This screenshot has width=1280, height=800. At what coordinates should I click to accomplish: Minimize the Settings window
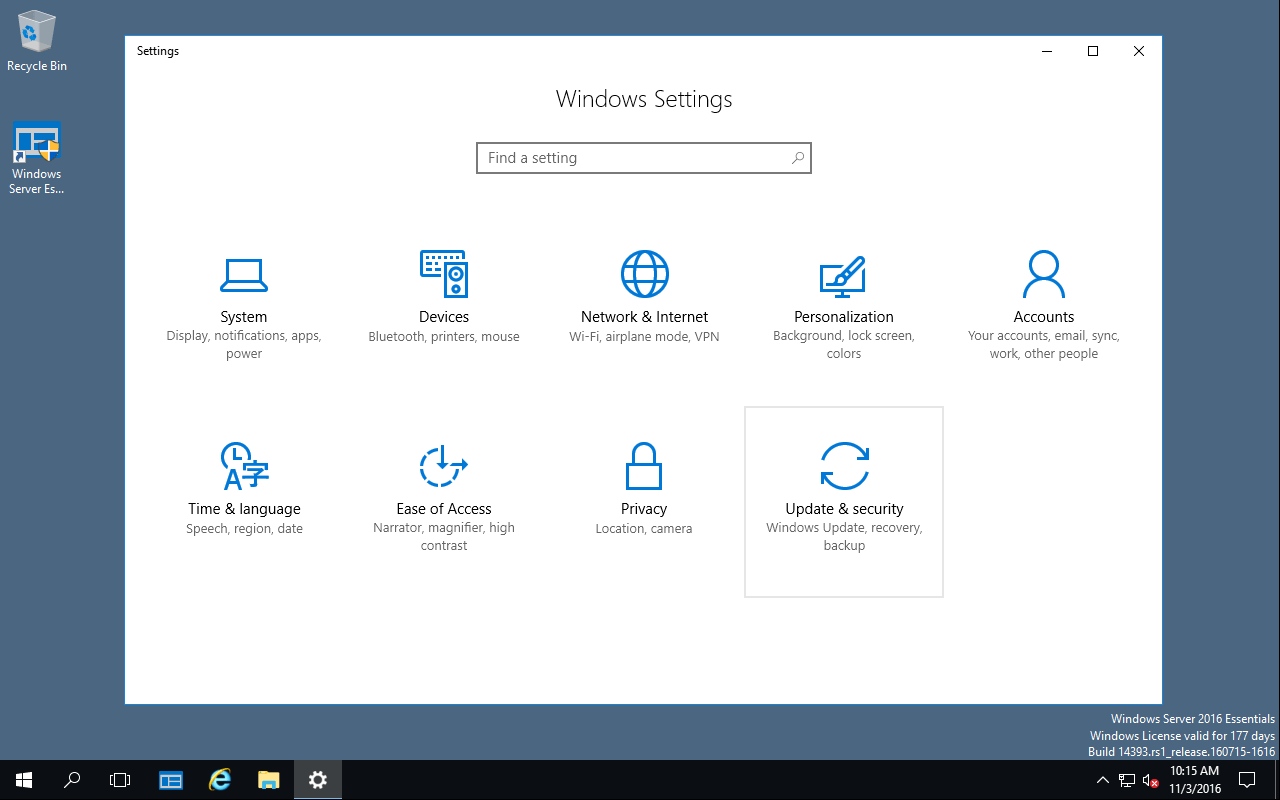(1047, 51)
